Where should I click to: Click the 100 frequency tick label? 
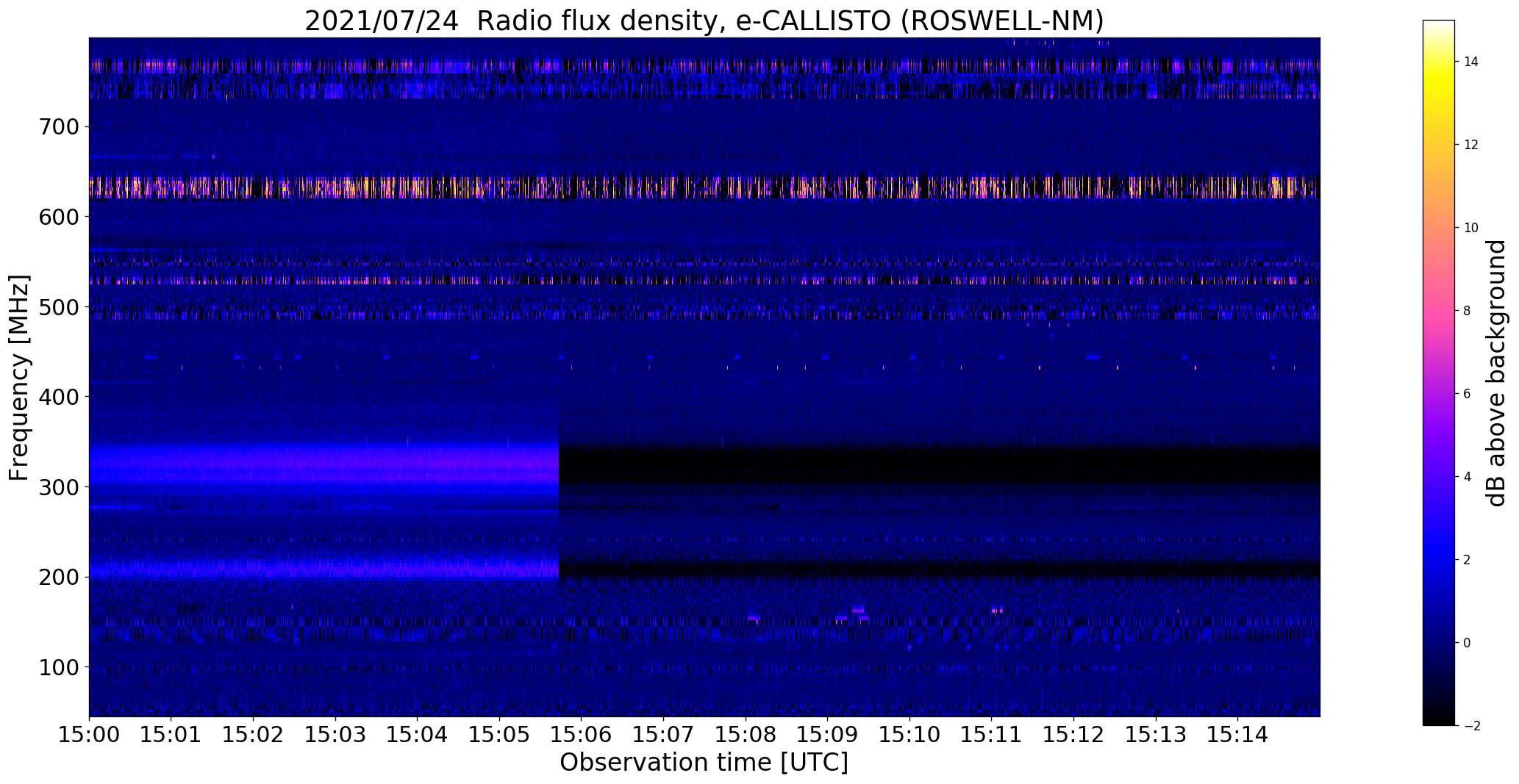58,667
